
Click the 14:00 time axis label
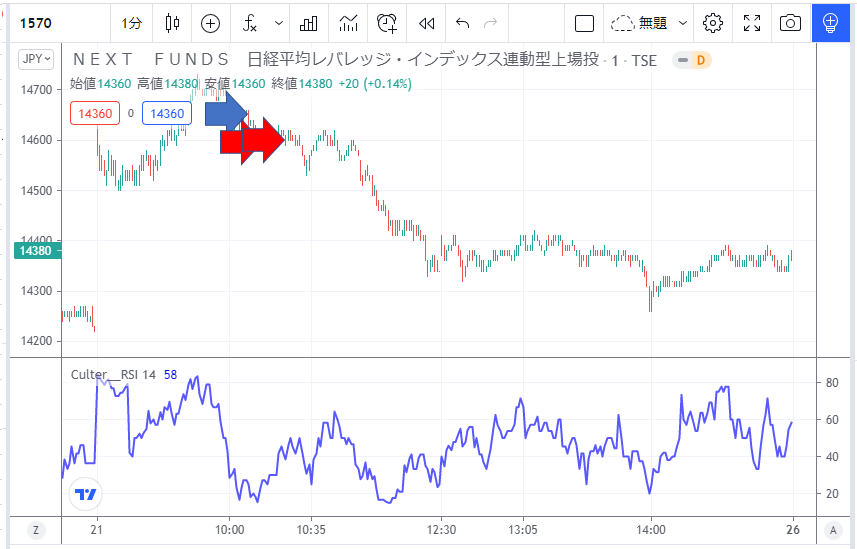click(651, 530)
